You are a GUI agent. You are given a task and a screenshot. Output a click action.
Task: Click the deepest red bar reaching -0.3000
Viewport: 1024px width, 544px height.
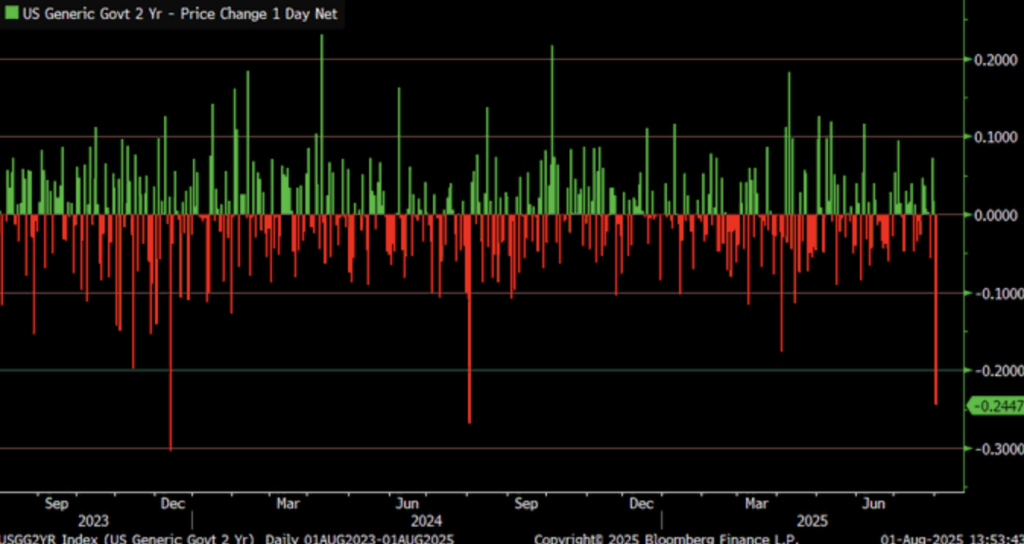(171, 330)
